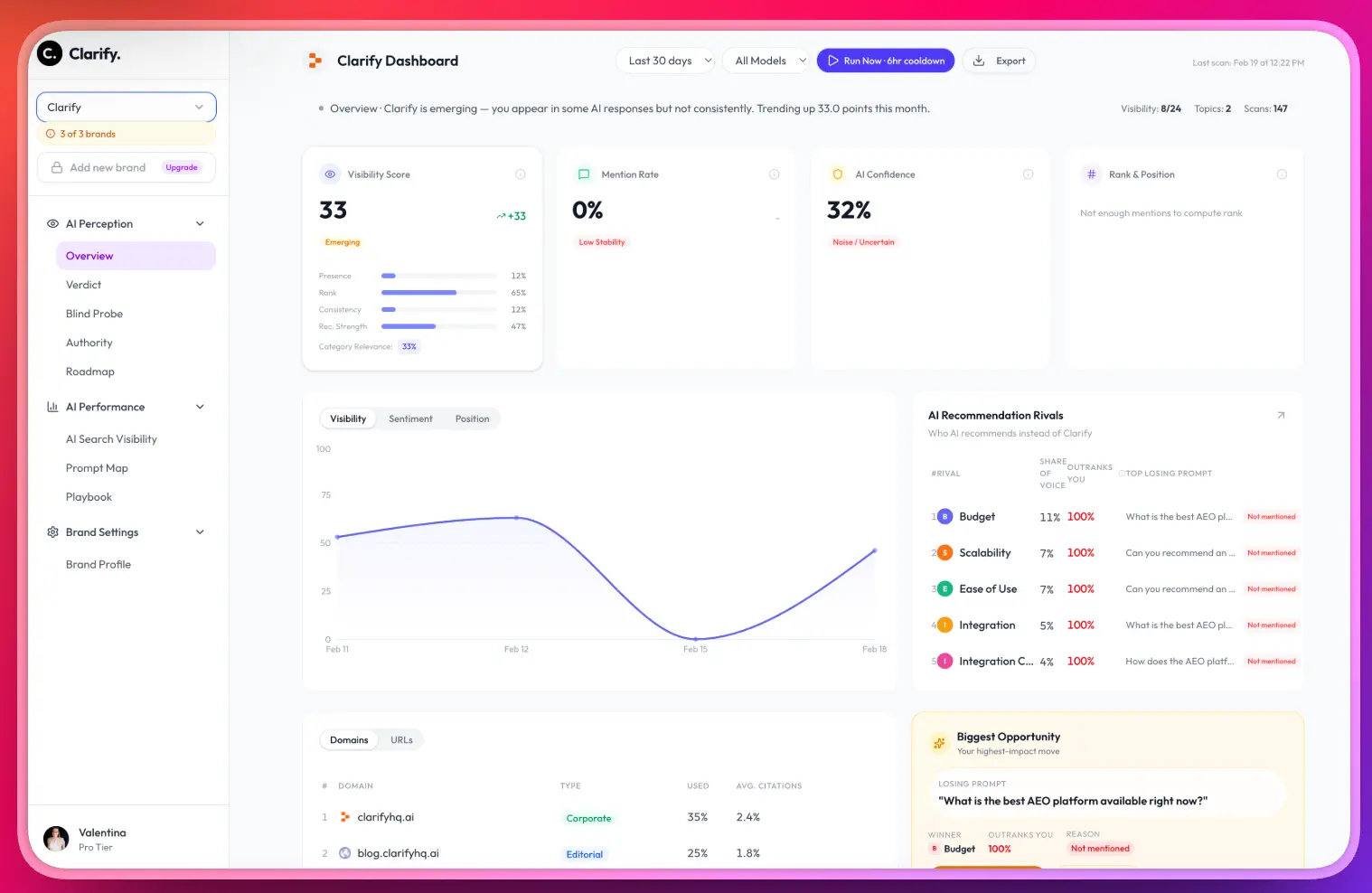Open info icon on Rank & Position card
The height and width of the screenshot is (893, 1372).
pos(1282,174)
